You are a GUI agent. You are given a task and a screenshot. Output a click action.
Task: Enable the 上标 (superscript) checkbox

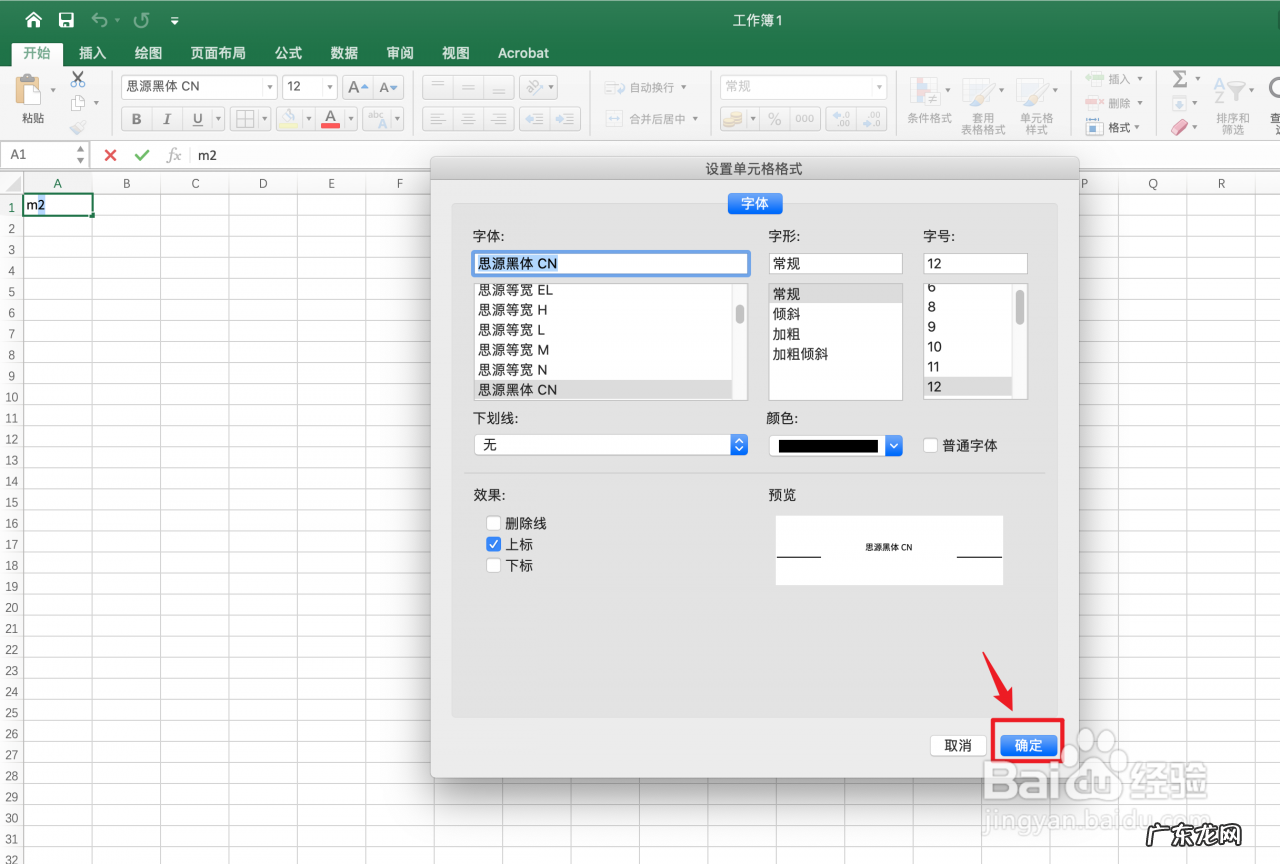pyautogui.click(x=493, y=544)
